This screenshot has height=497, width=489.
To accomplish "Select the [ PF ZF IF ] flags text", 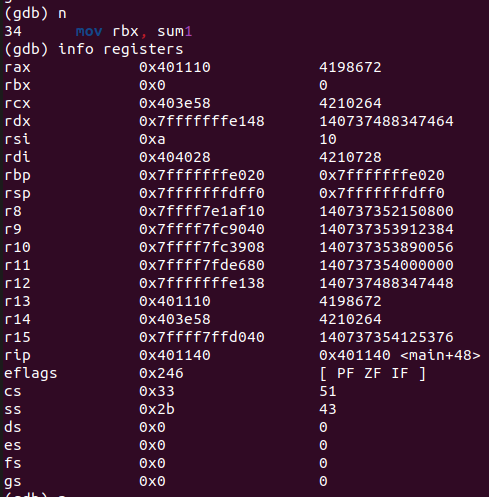I will 373,373.
